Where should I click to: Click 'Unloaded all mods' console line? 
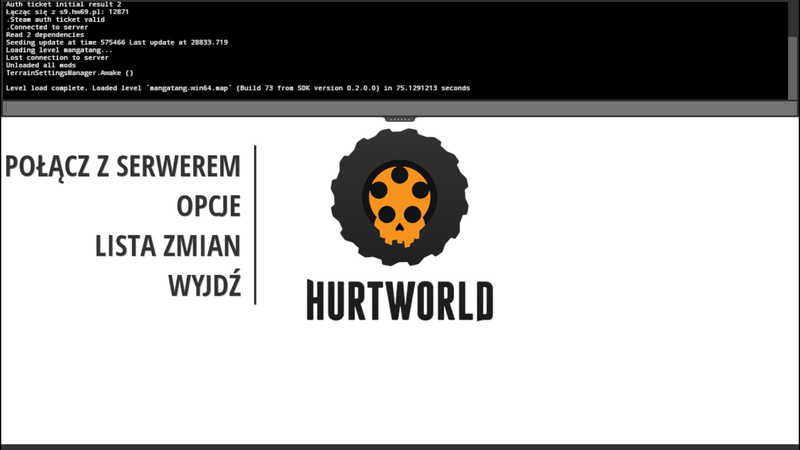coord(41,65)
